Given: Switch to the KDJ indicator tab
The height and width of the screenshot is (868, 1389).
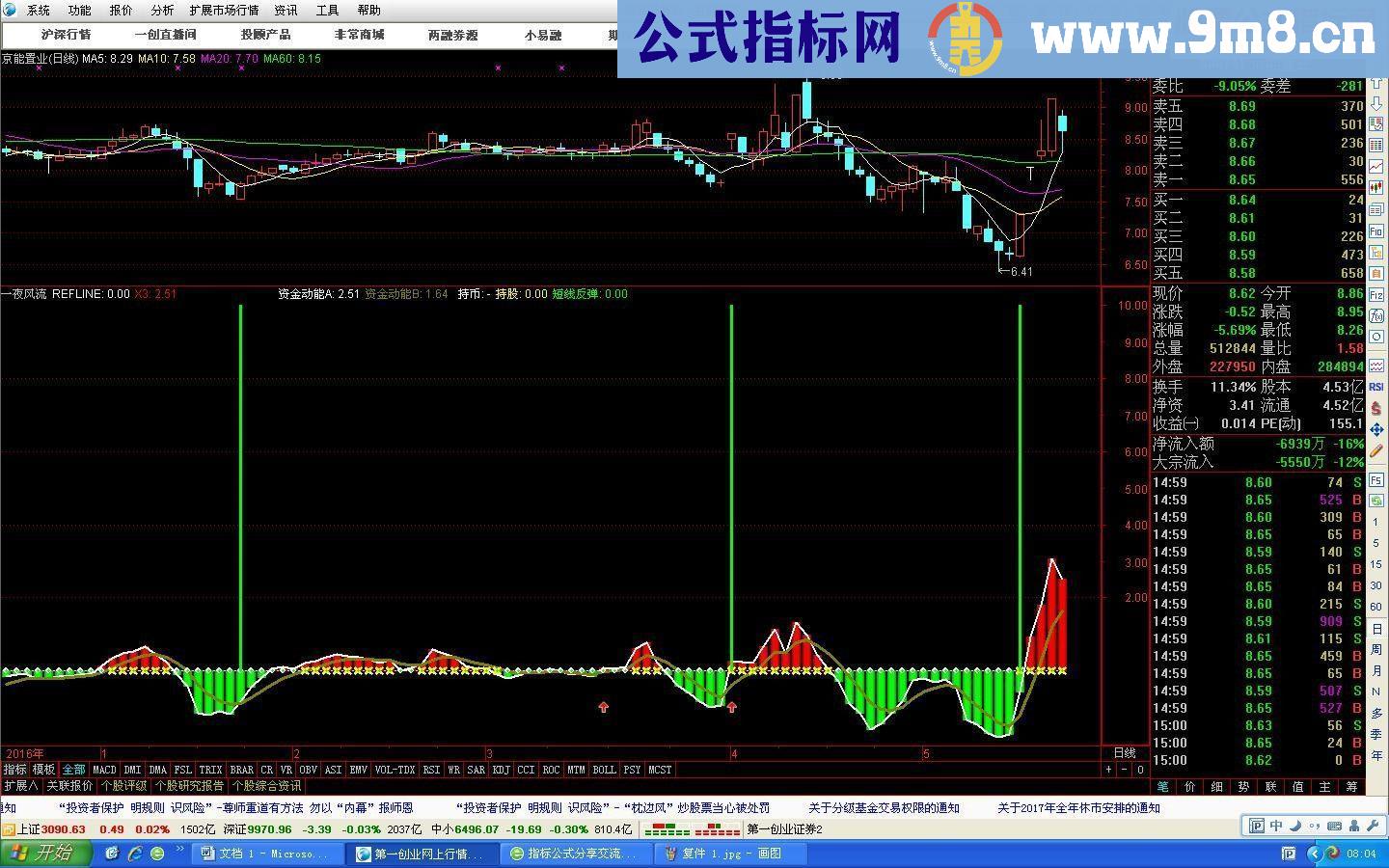Looking at the screenshot, I should click(x=501, y=770).
